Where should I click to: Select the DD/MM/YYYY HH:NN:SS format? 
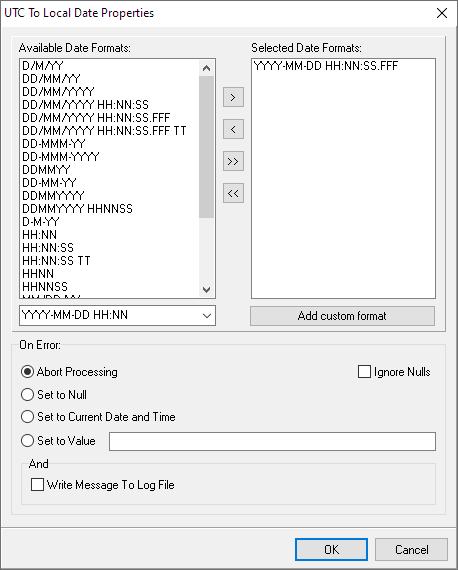click(85, 105)
